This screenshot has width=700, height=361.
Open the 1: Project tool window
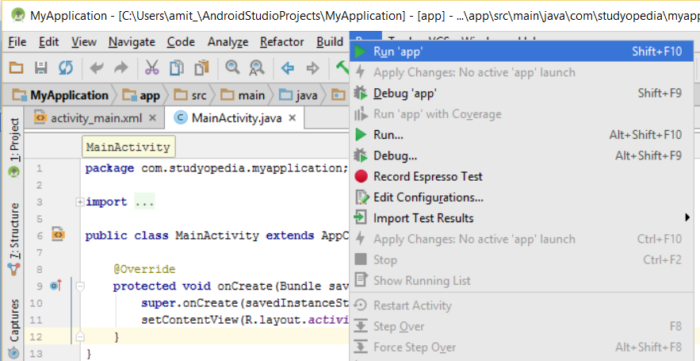point(14,146)
